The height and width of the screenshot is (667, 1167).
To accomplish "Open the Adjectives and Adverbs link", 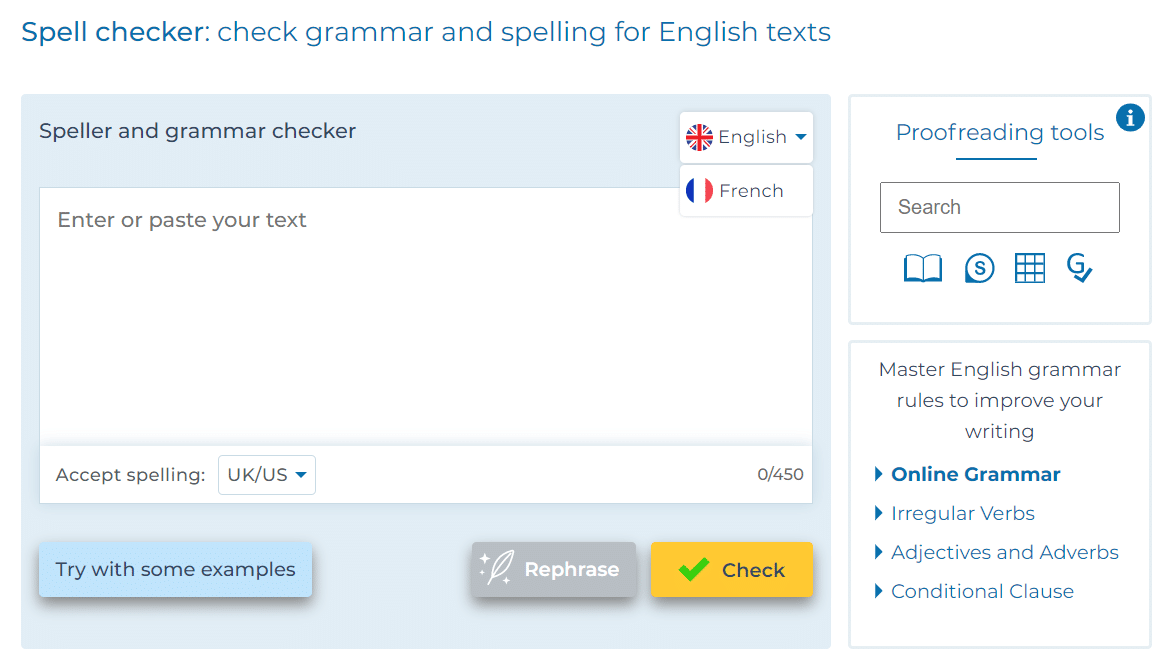I will point(1005,552).
